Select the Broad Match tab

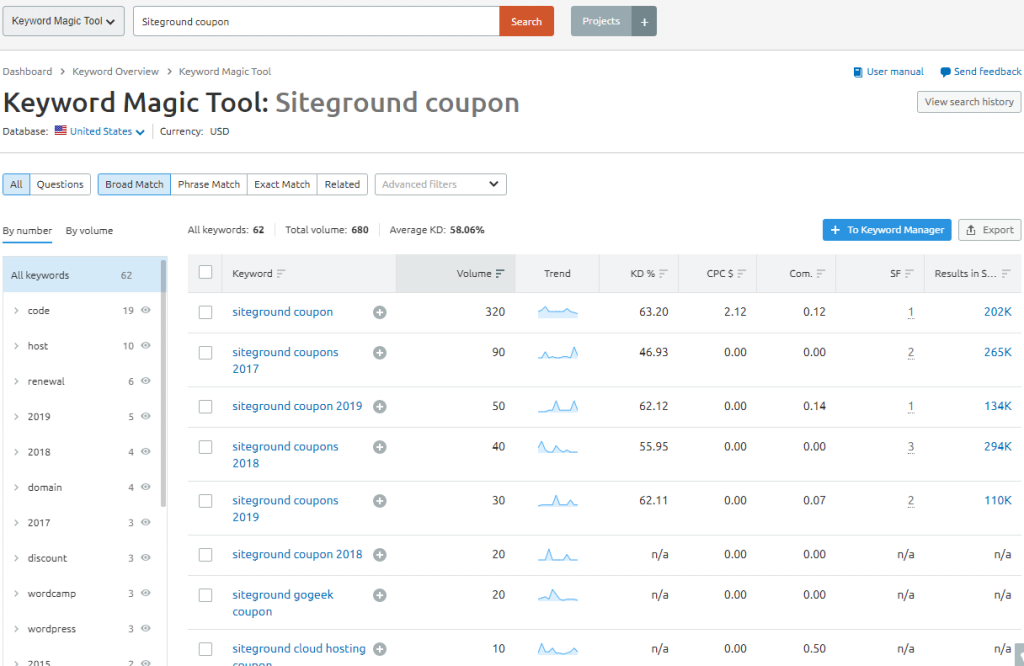pos(134,184)
